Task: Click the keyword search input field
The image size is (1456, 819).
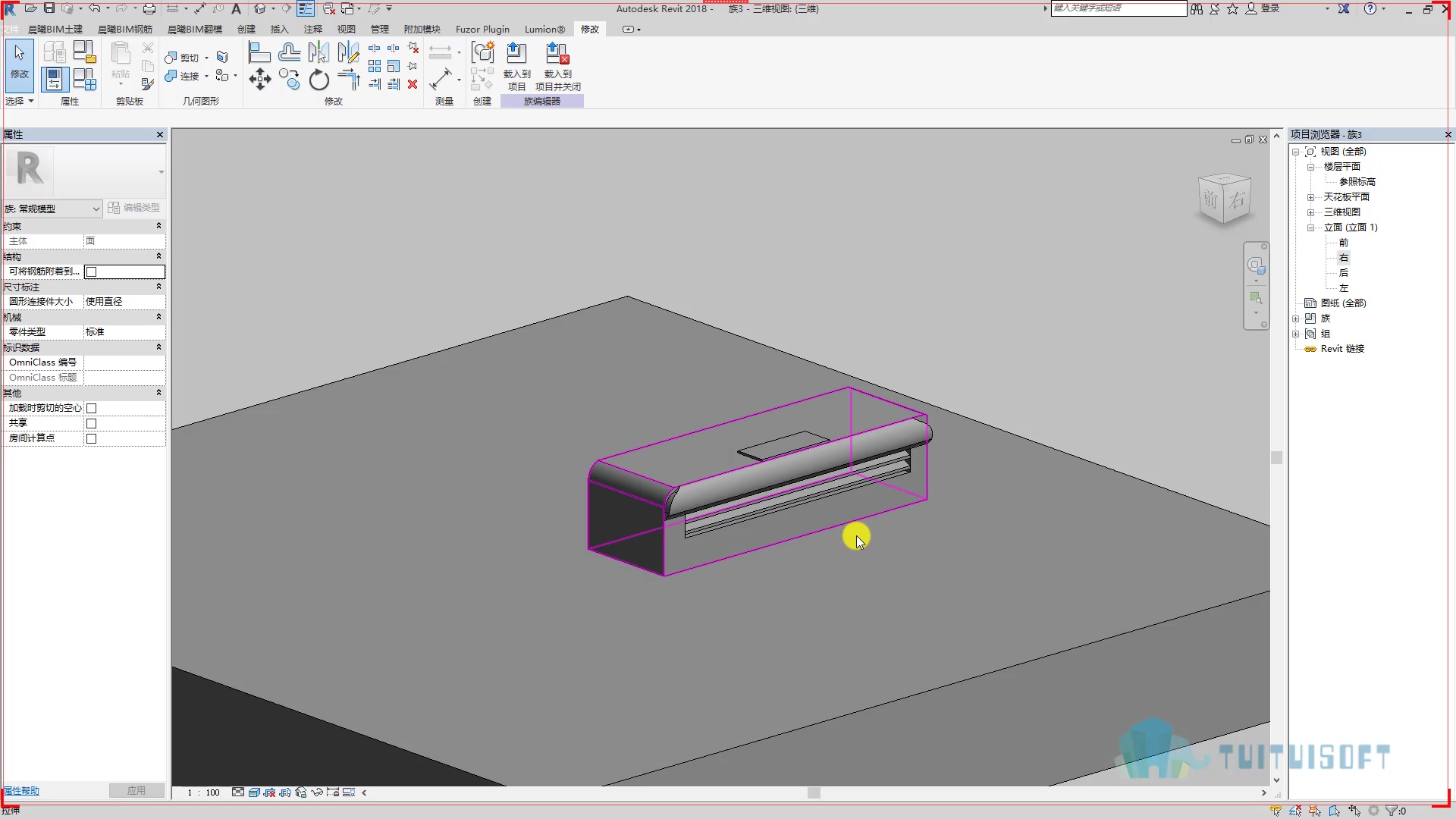Action: pyautogui.click(x=1119, y=8)
